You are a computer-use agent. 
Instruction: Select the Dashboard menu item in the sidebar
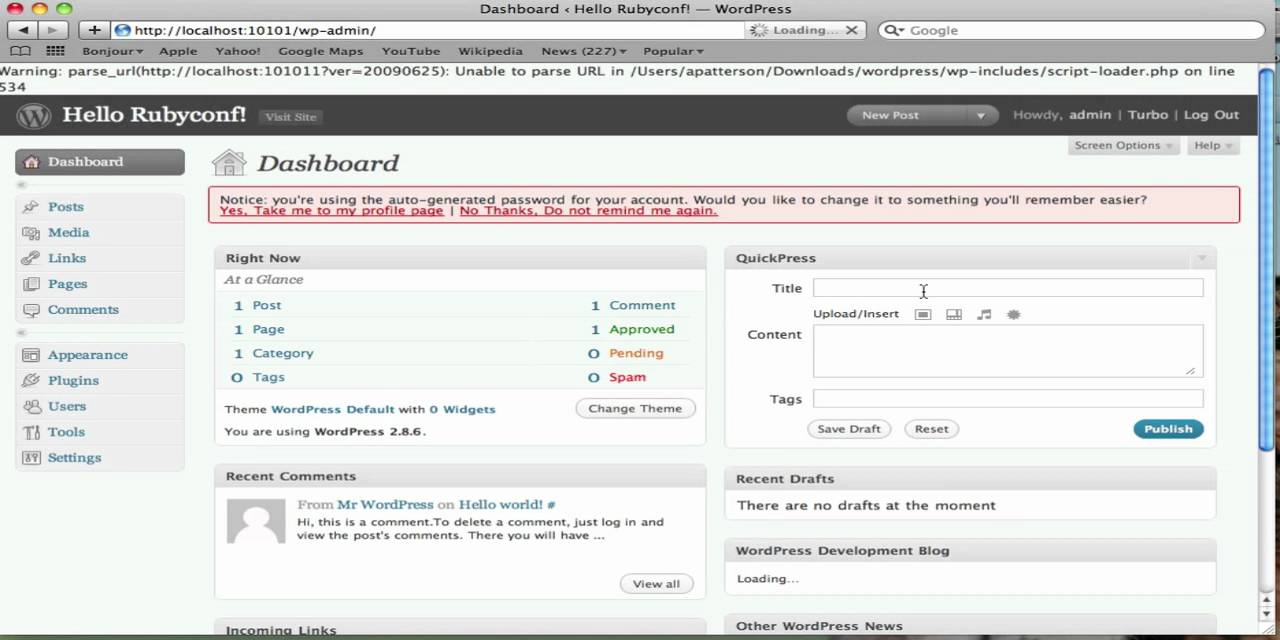pos(100,162)
